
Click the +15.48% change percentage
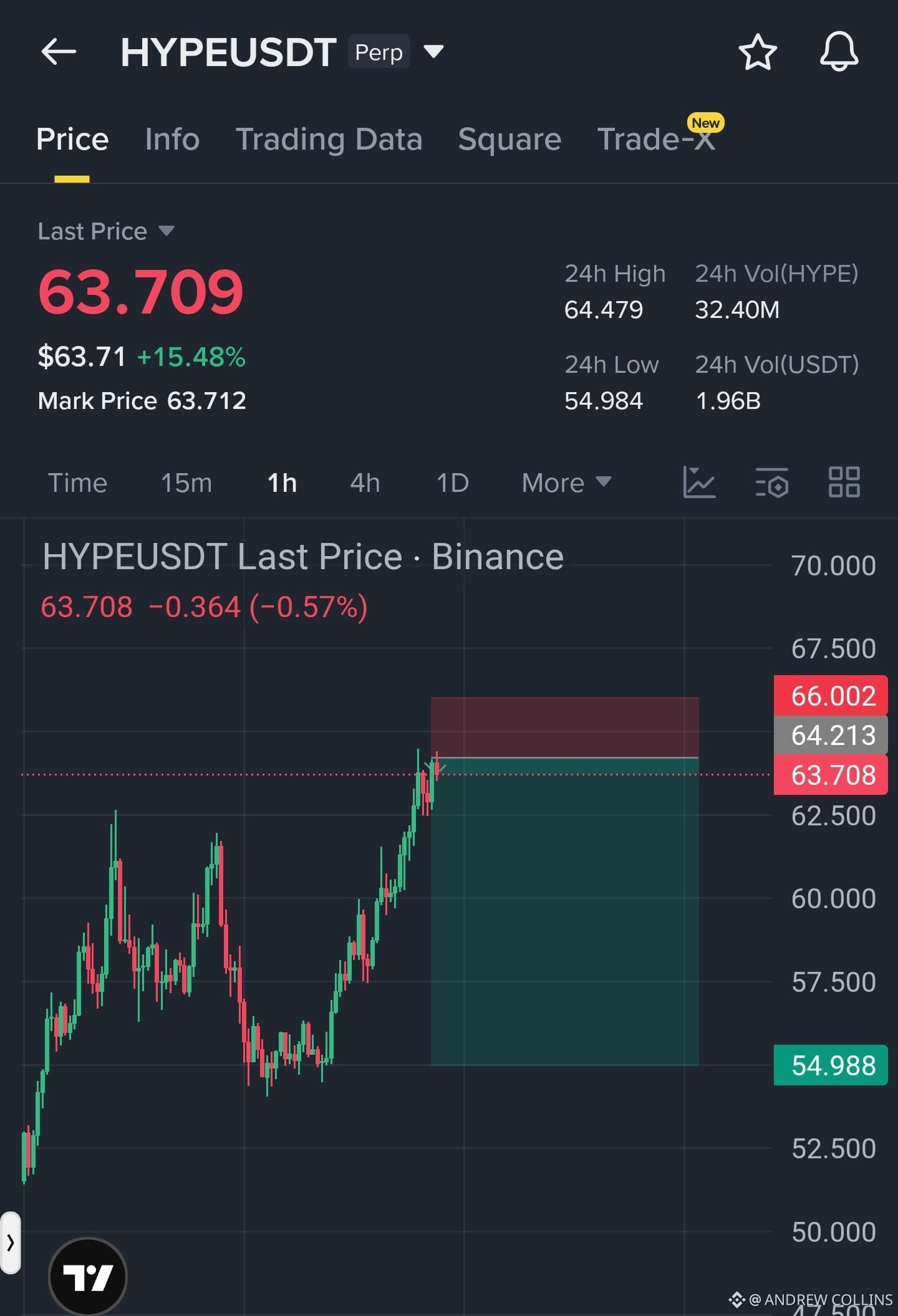click(191, 357)
